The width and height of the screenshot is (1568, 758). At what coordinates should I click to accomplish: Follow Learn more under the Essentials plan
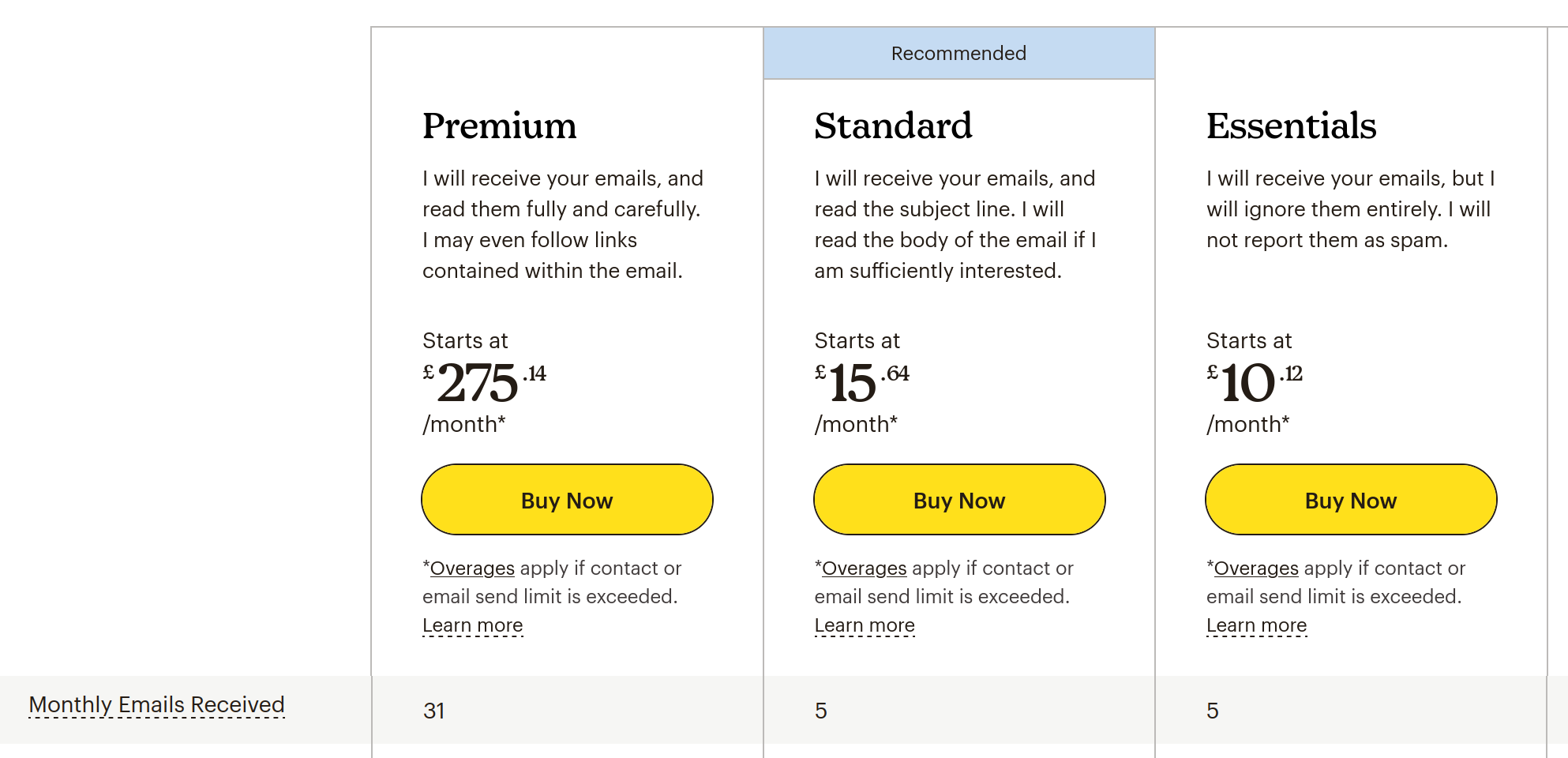click(1257, 625)
